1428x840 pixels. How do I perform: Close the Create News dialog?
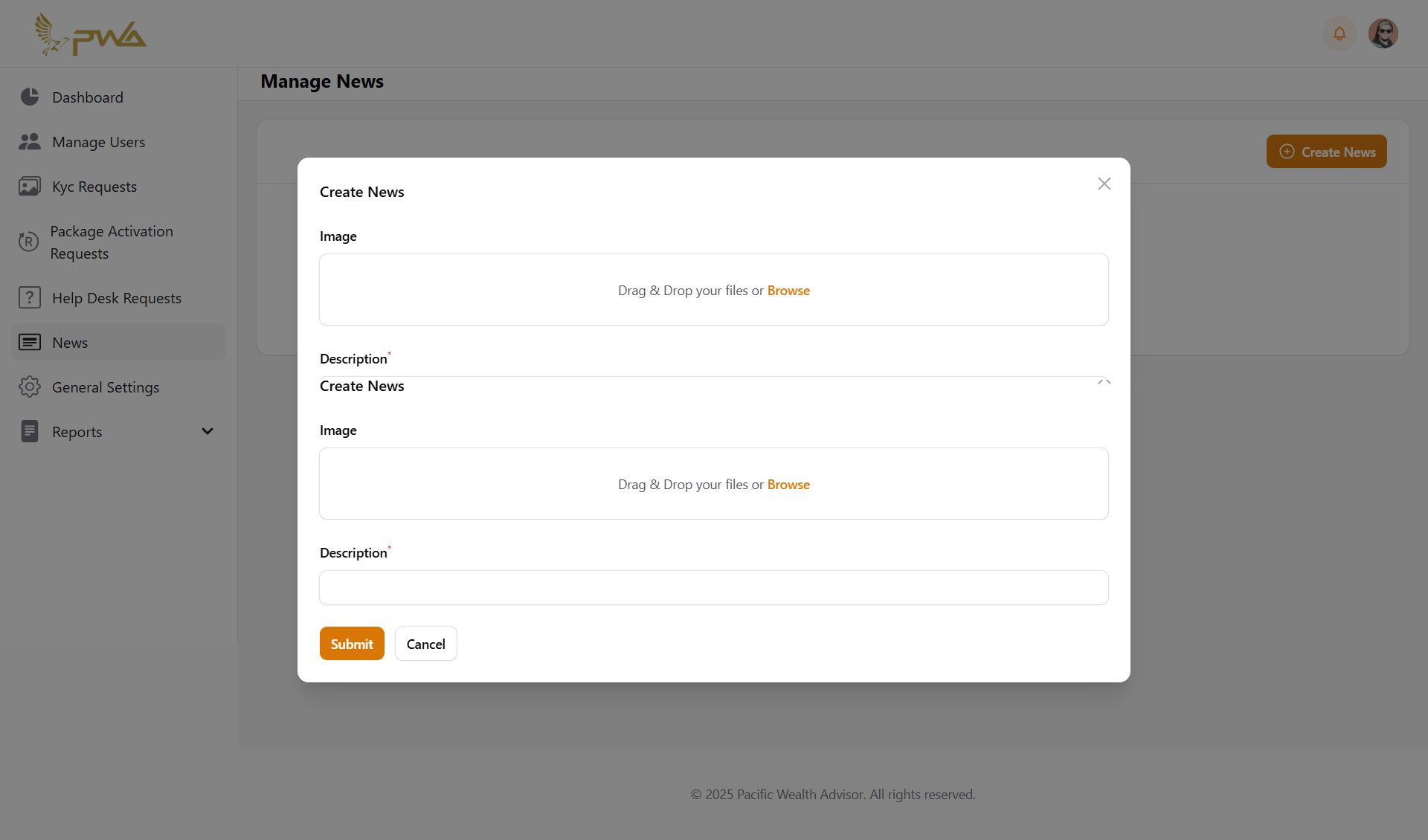point(1104,184)
